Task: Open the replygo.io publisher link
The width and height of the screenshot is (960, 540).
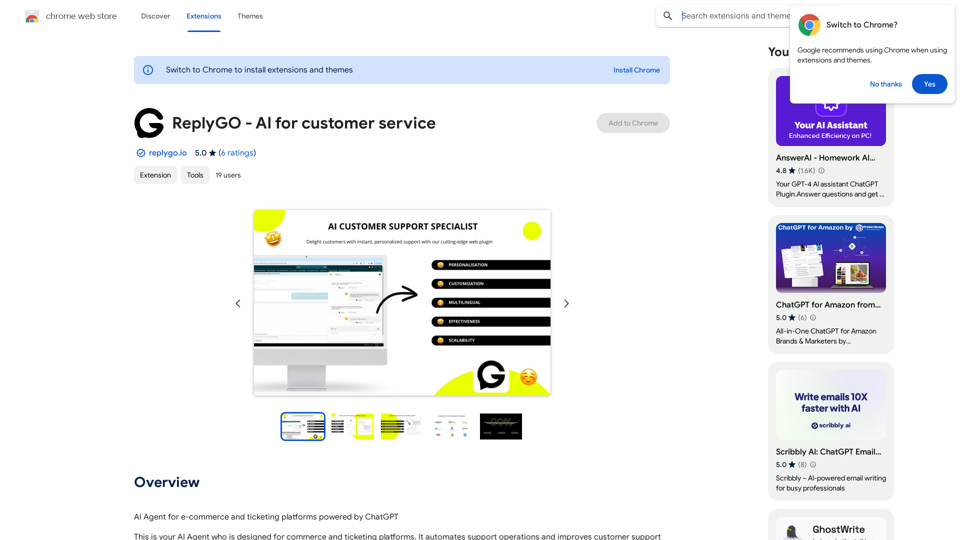Action: (167, 153)
